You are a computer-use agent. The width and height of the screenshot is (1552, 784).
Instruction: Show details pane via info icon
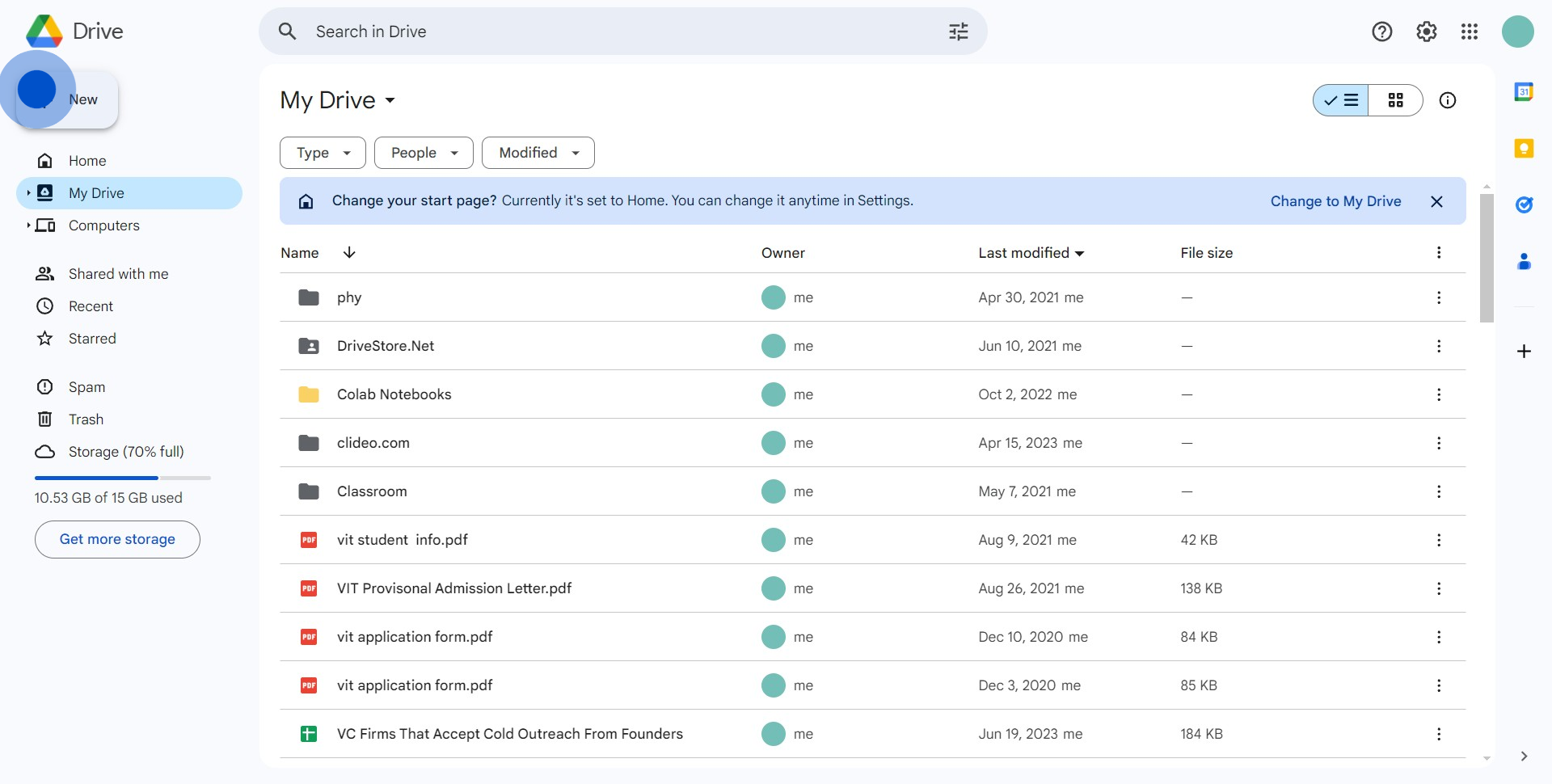(x=1448, y=100)
